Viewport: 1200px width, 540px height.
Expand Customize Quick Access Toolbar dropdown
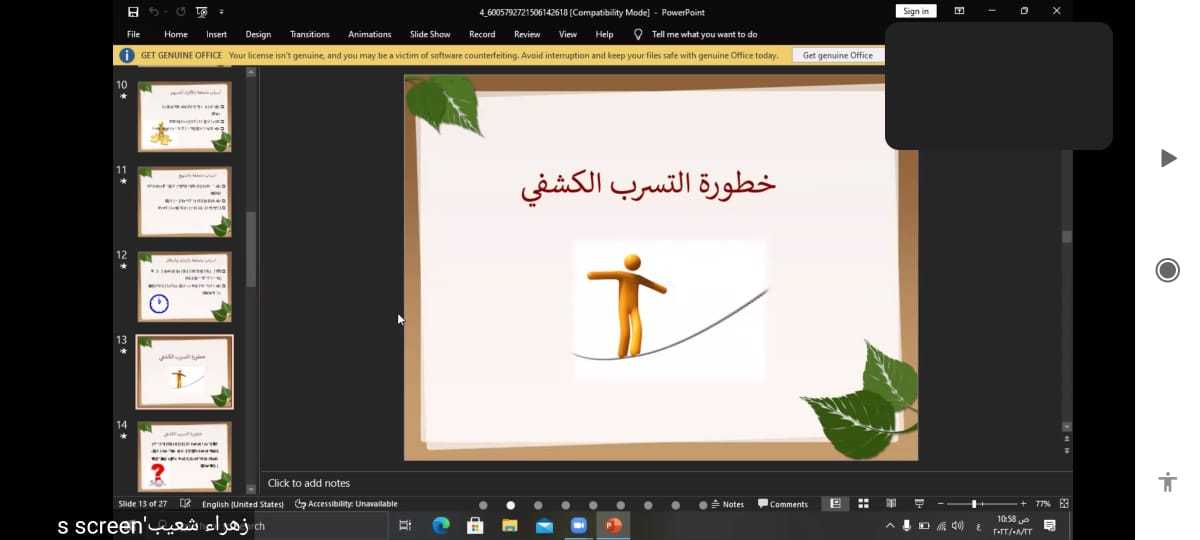[x=221, y=12]
